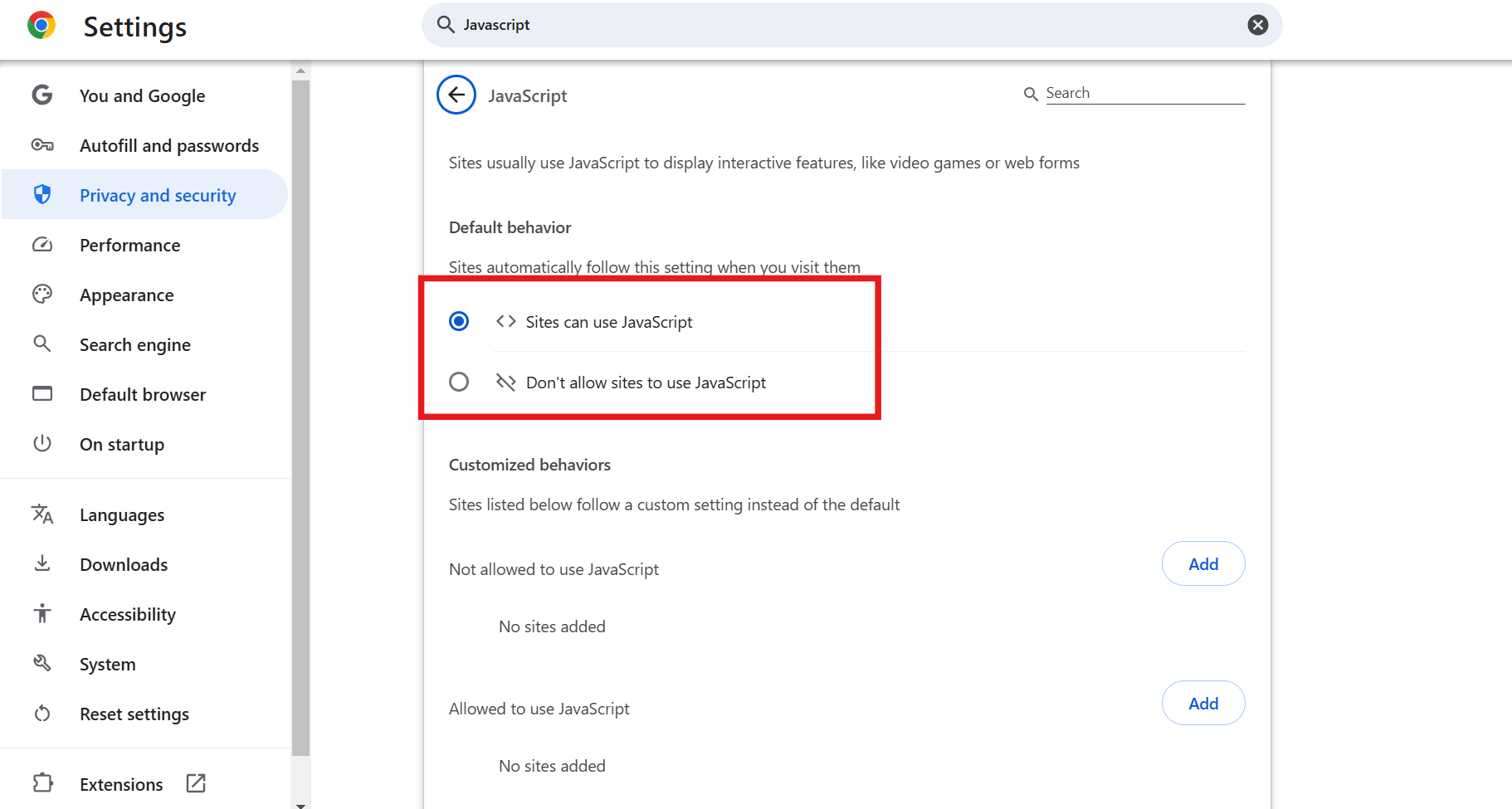Open Reset settings section
This screenshot has width=1512, height=809.
[x=134, y=714]
